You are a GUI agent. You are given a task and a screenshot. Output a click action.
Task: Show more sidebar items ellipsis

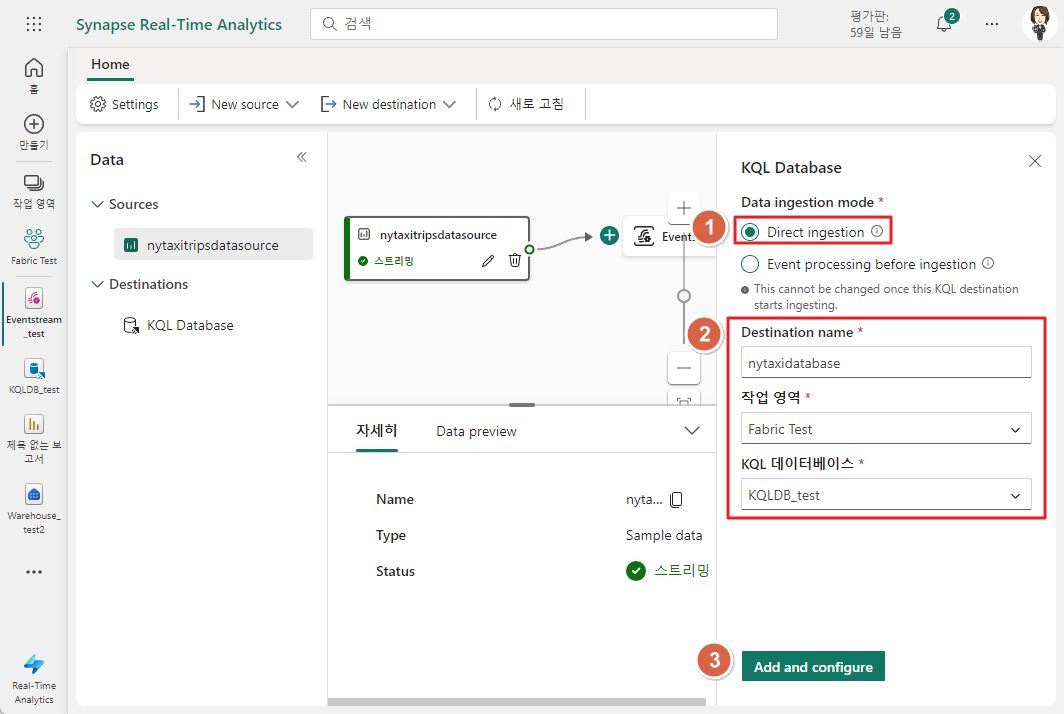[x=34, y=572]
